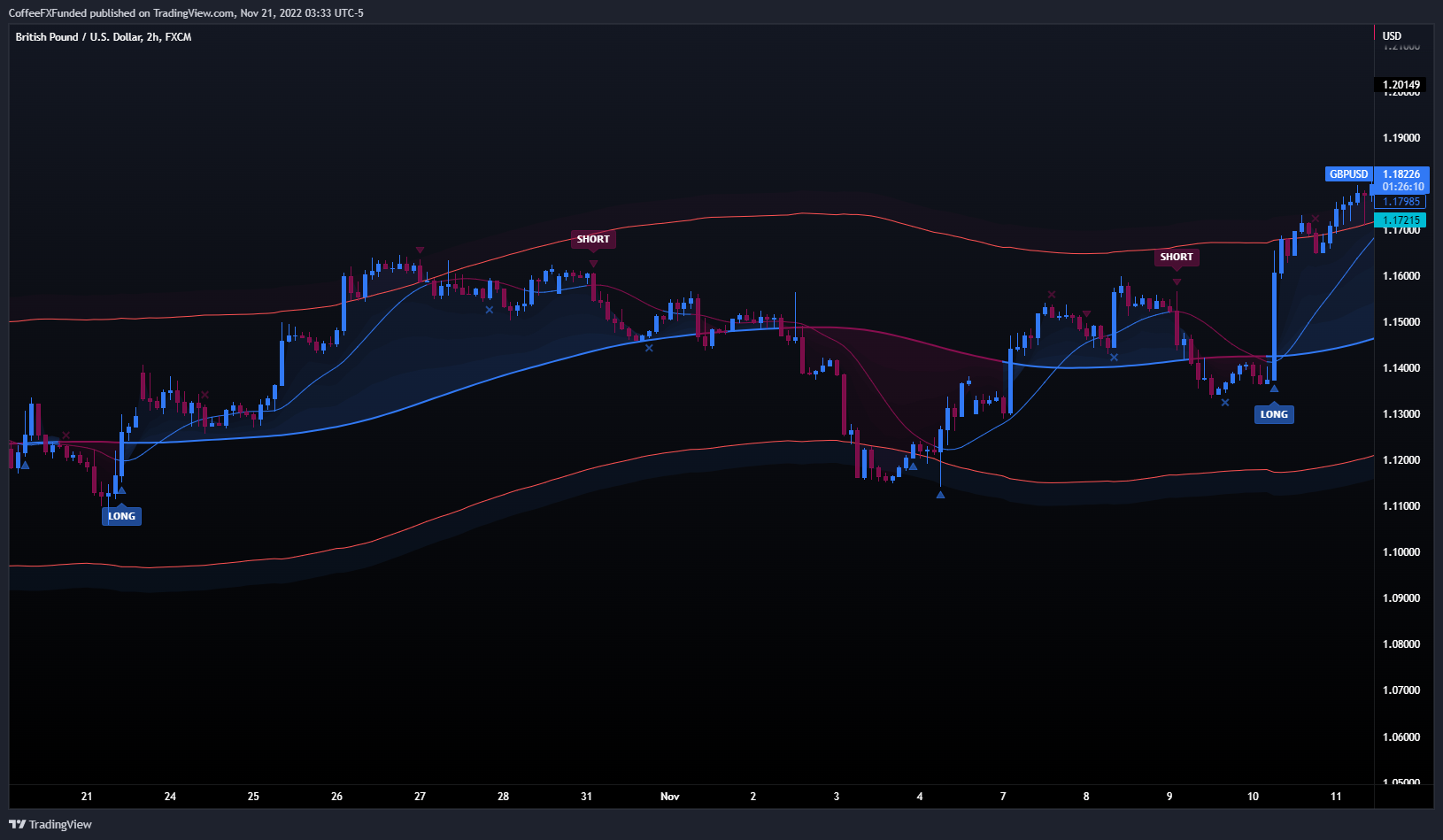Screen dimensions: 1443x840
Task: Click the date axis label 31
Action: point(586,797)
